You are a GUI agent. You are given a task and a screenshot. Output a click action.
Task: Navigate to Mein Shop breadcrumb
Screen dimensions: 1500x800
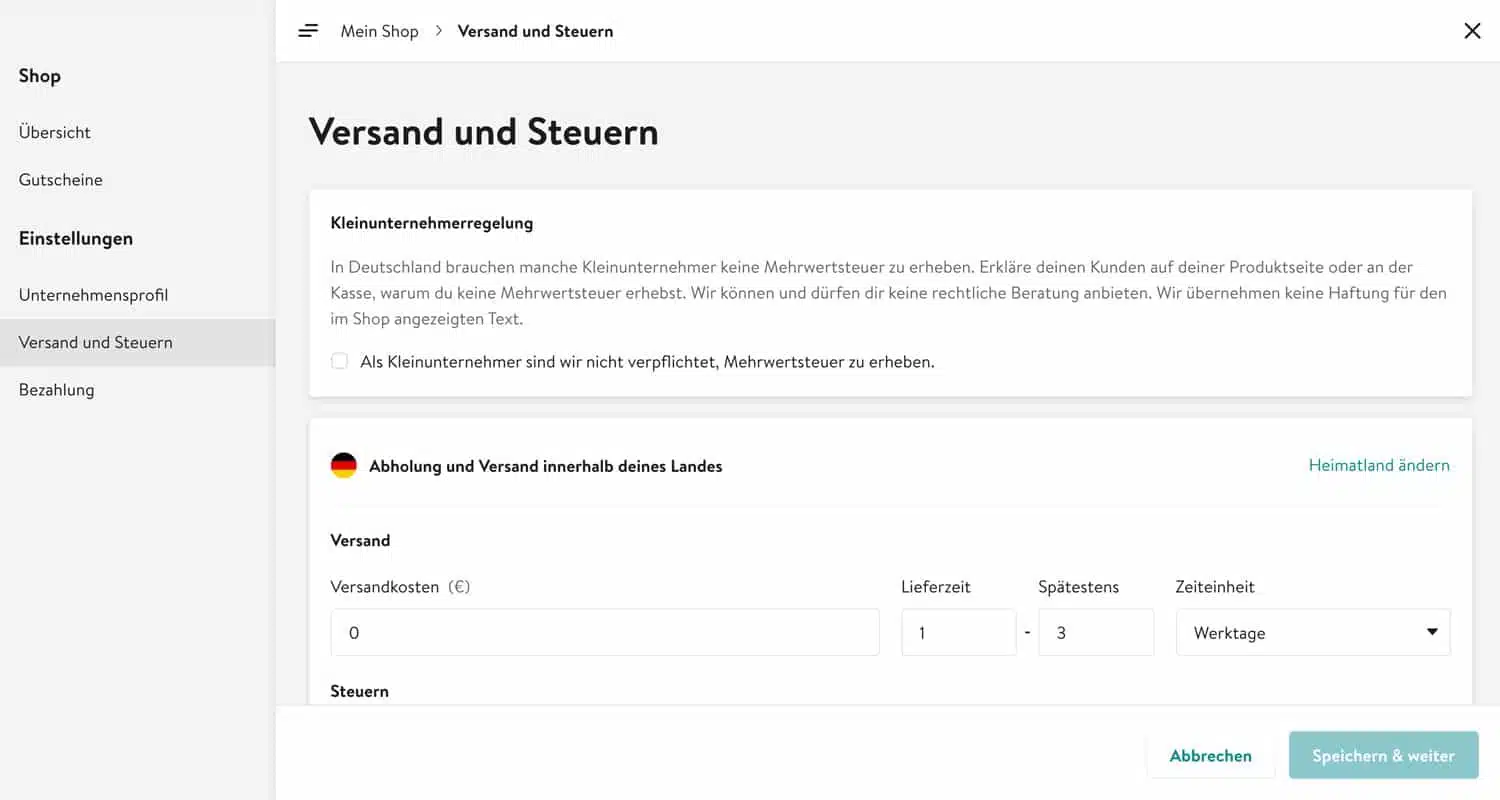380,31
